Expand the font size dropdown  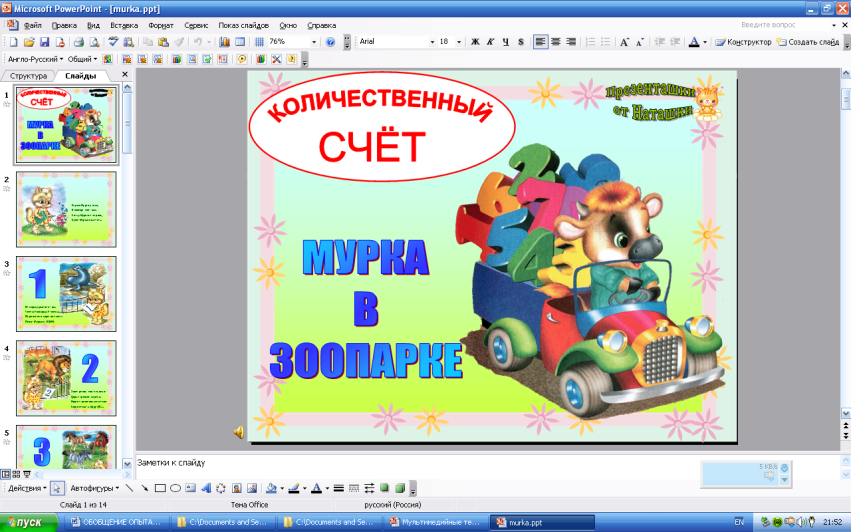461,42
